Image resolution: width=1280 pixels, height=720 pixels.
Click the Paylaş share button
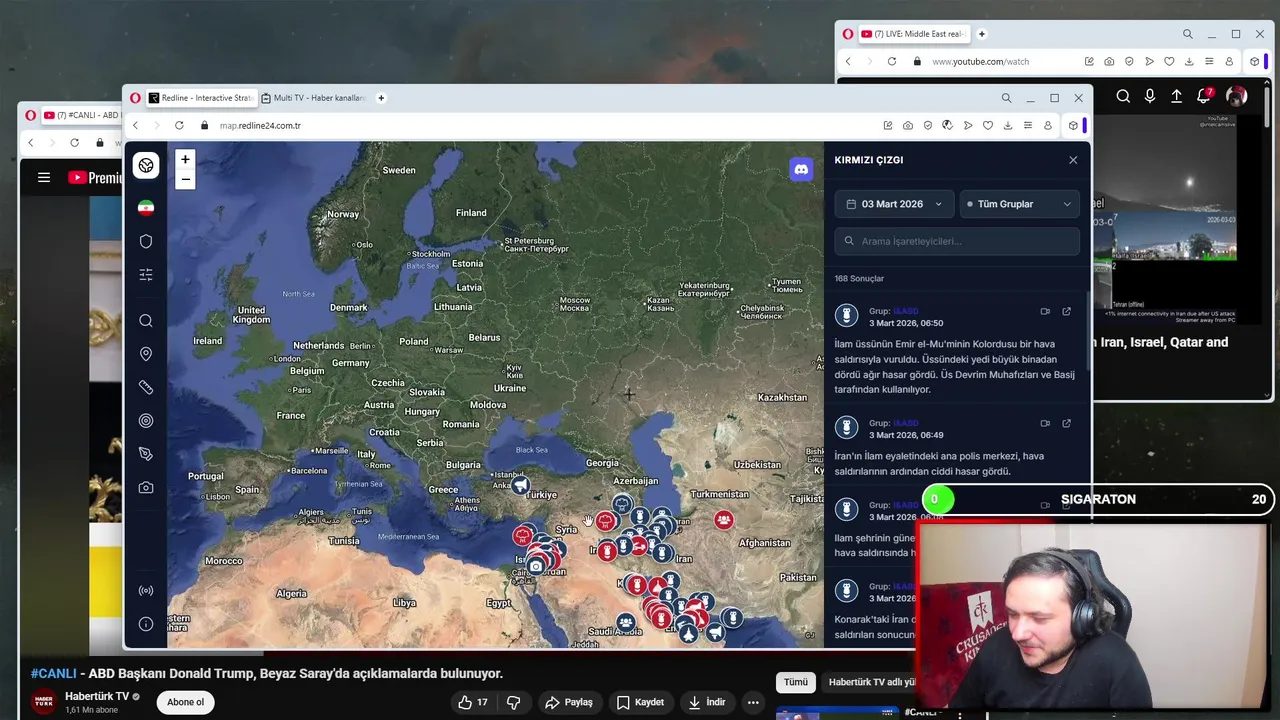click(569, 702)
